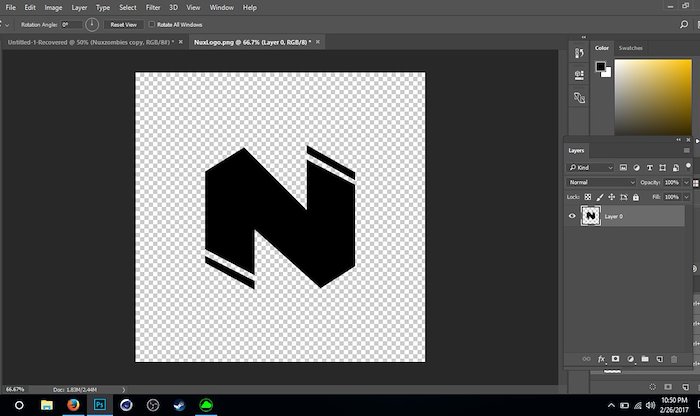Click the Fill 100% value field
Viewport: 700px width, 416px height.
(x=672, y=197)
